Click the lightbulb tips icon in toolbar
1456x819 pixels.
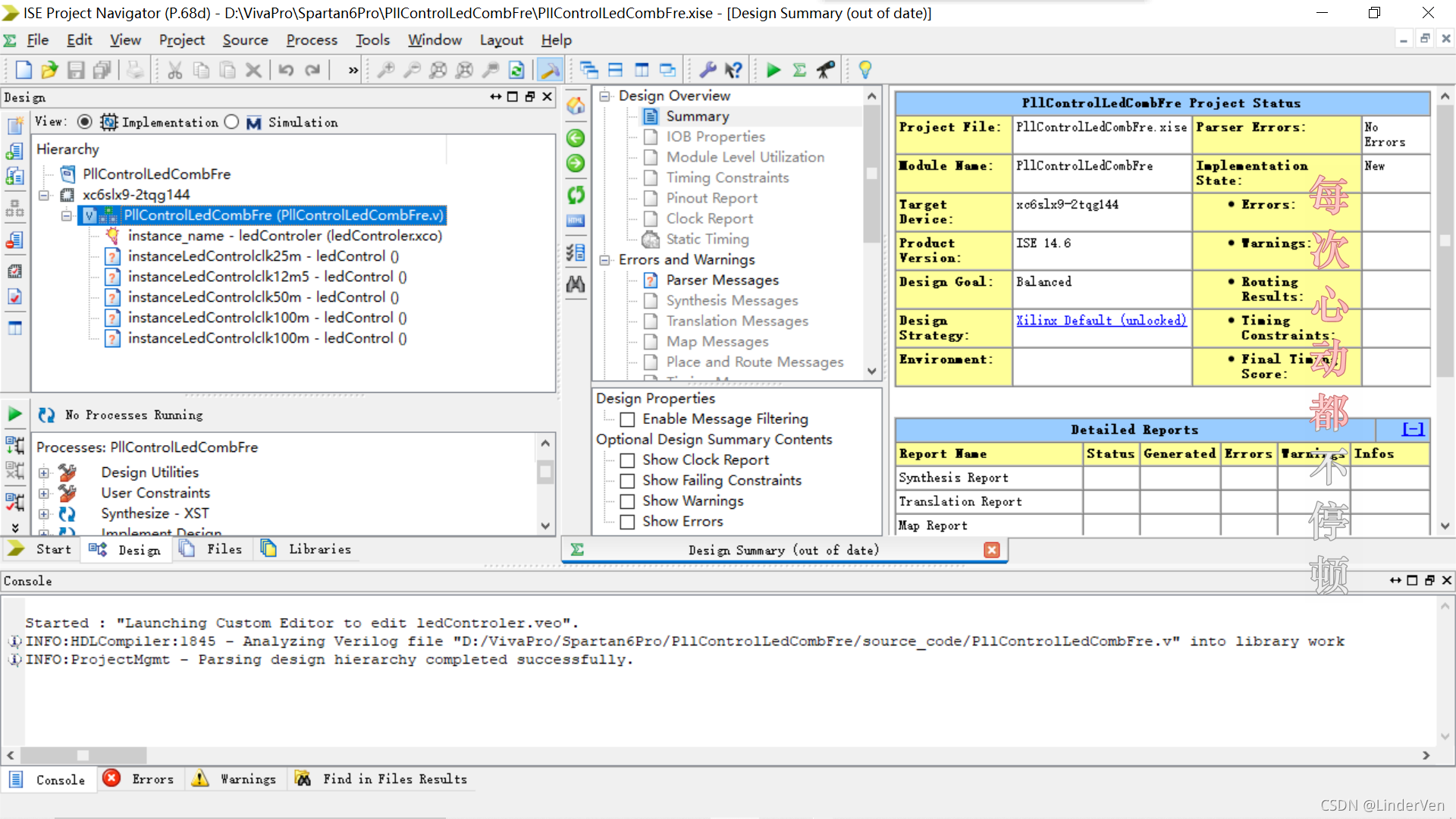pos(864,71)
